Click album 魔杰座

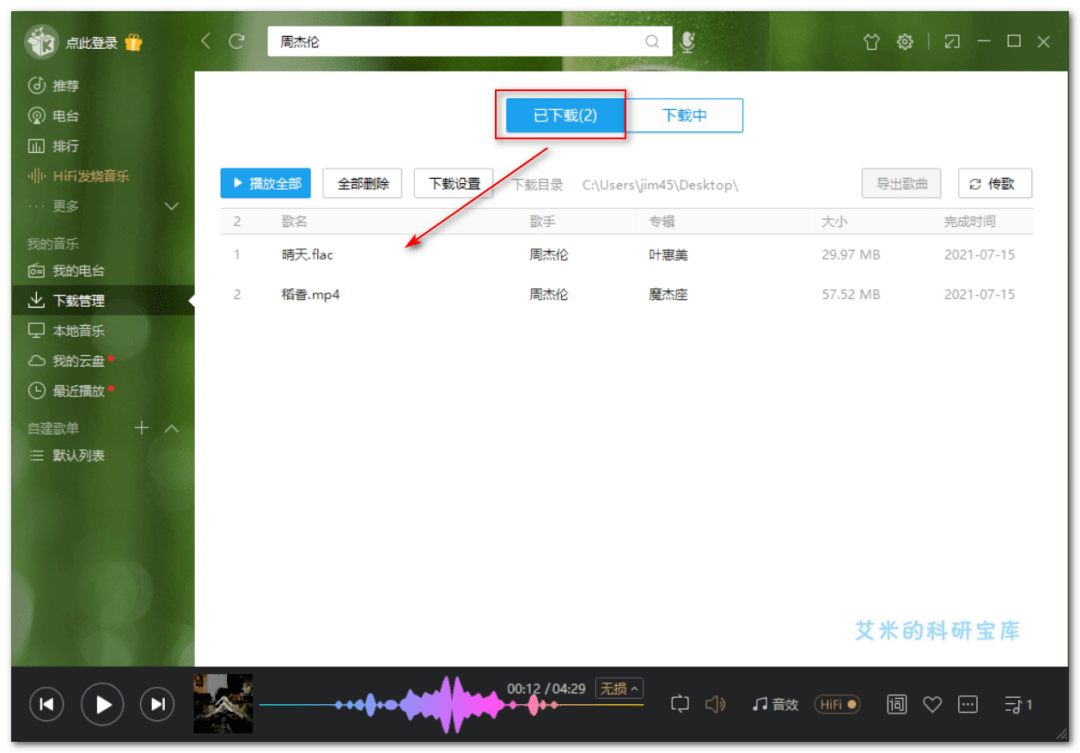tap(667, 295)
